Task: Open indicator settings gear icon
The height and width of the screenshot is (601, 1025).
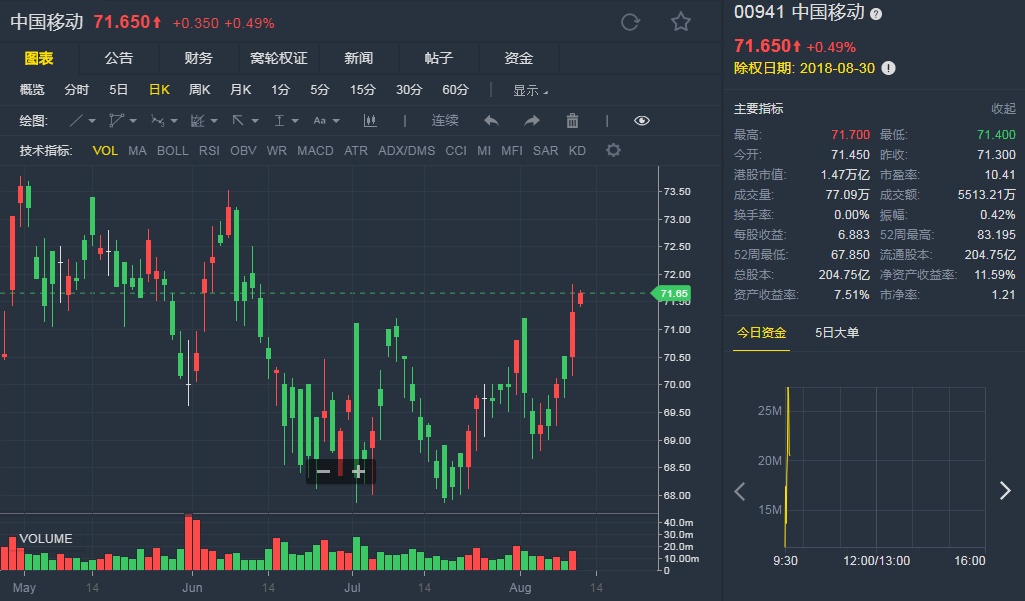Action: tap(613, 150)
